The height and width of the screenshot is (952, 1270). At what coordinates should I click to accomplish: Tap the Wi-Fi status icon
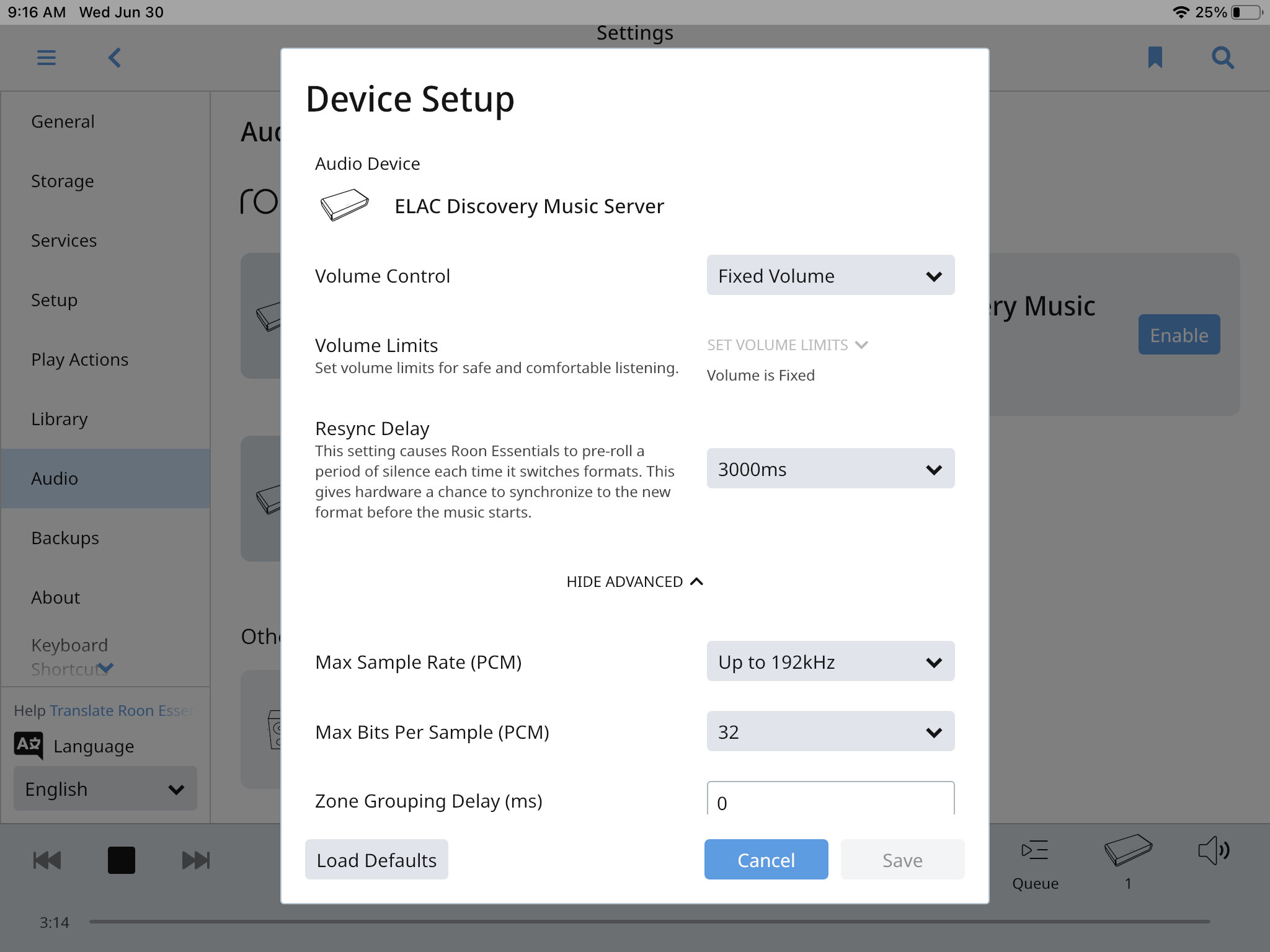(1181, 12)
